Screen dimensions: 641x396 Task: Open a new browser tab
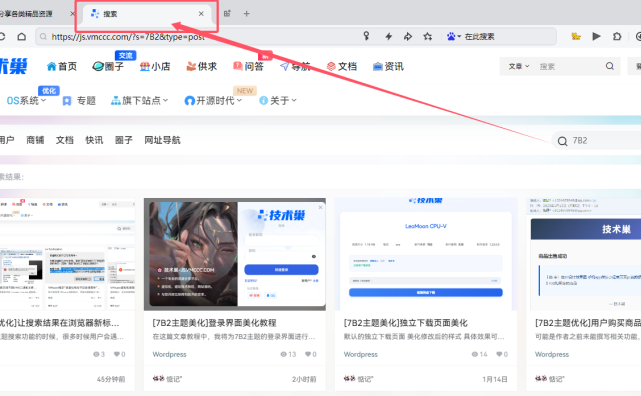[247, 14]
